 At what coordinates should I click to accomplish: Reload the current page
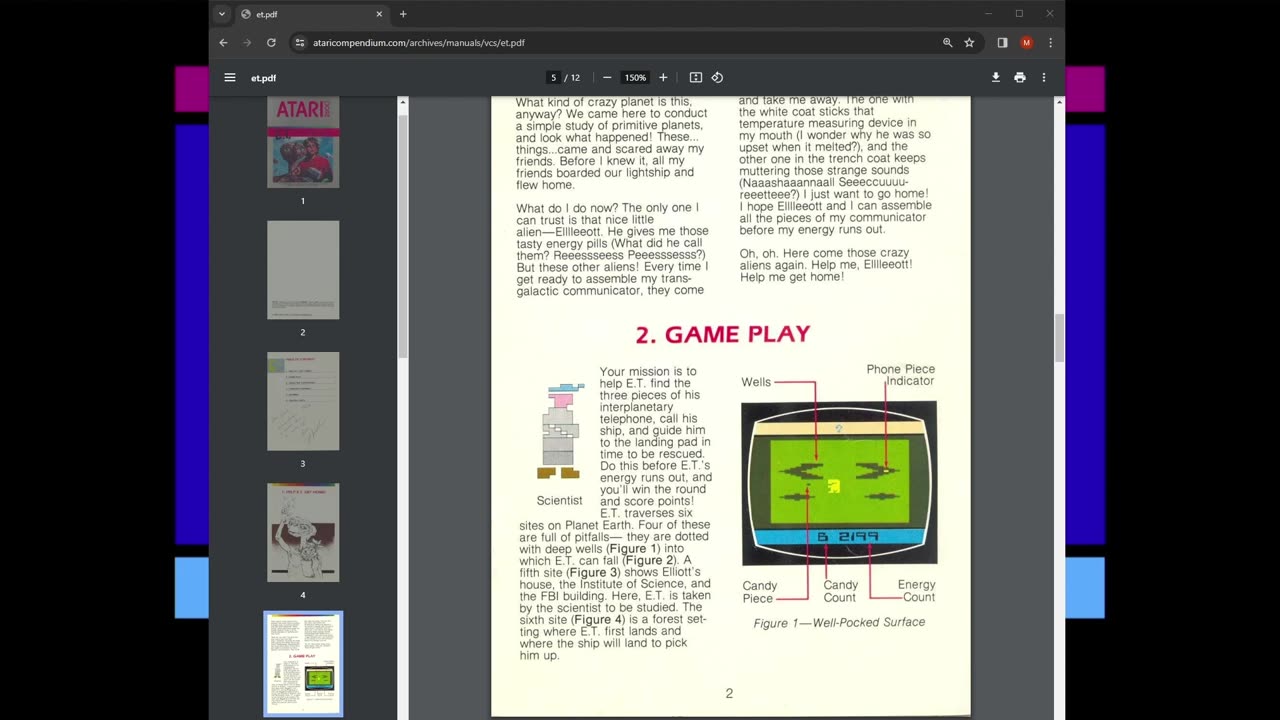tap(271, 43)
